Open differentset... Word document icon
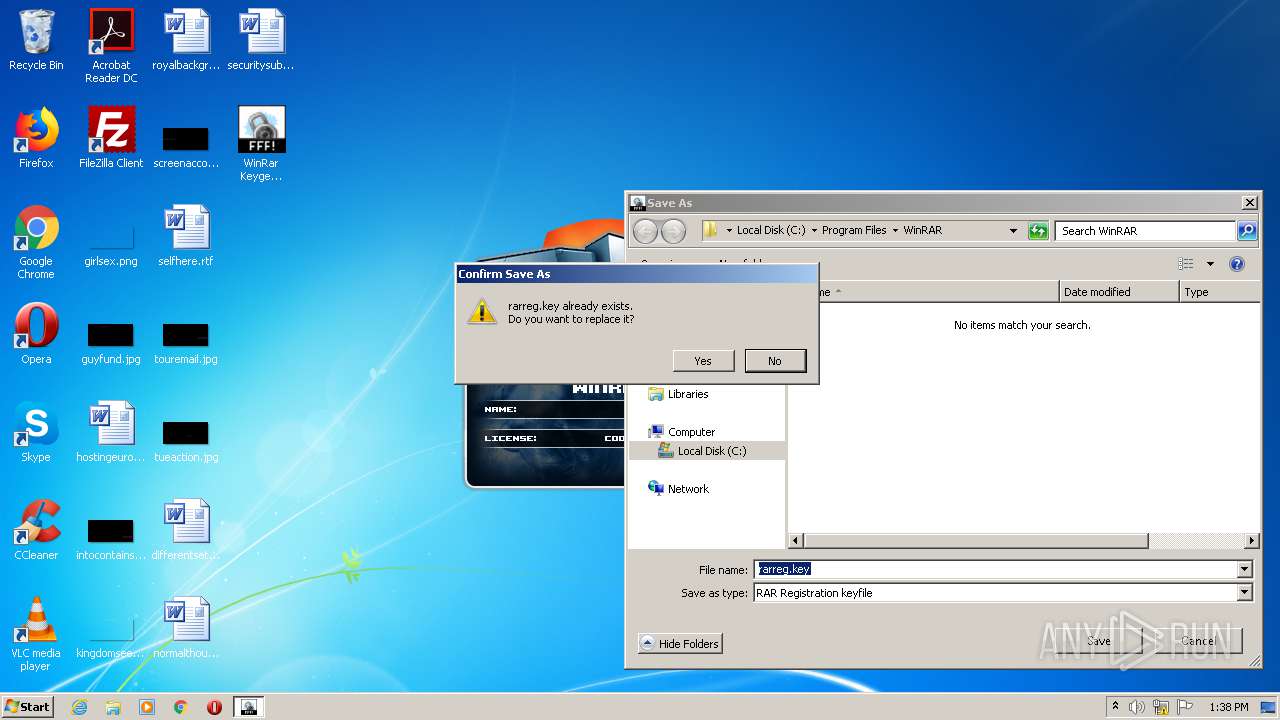The width and height of the screenshot is (1280, 720). [x=186, y=531]
